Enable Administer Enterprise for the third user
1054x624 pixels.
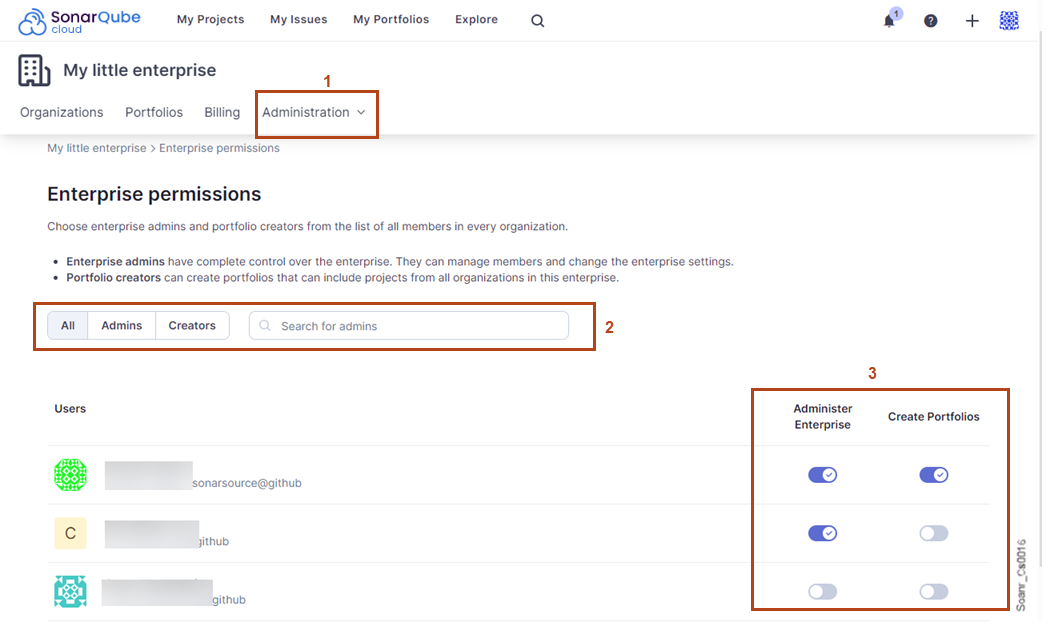pyautogui.click(x=823, y=591)
